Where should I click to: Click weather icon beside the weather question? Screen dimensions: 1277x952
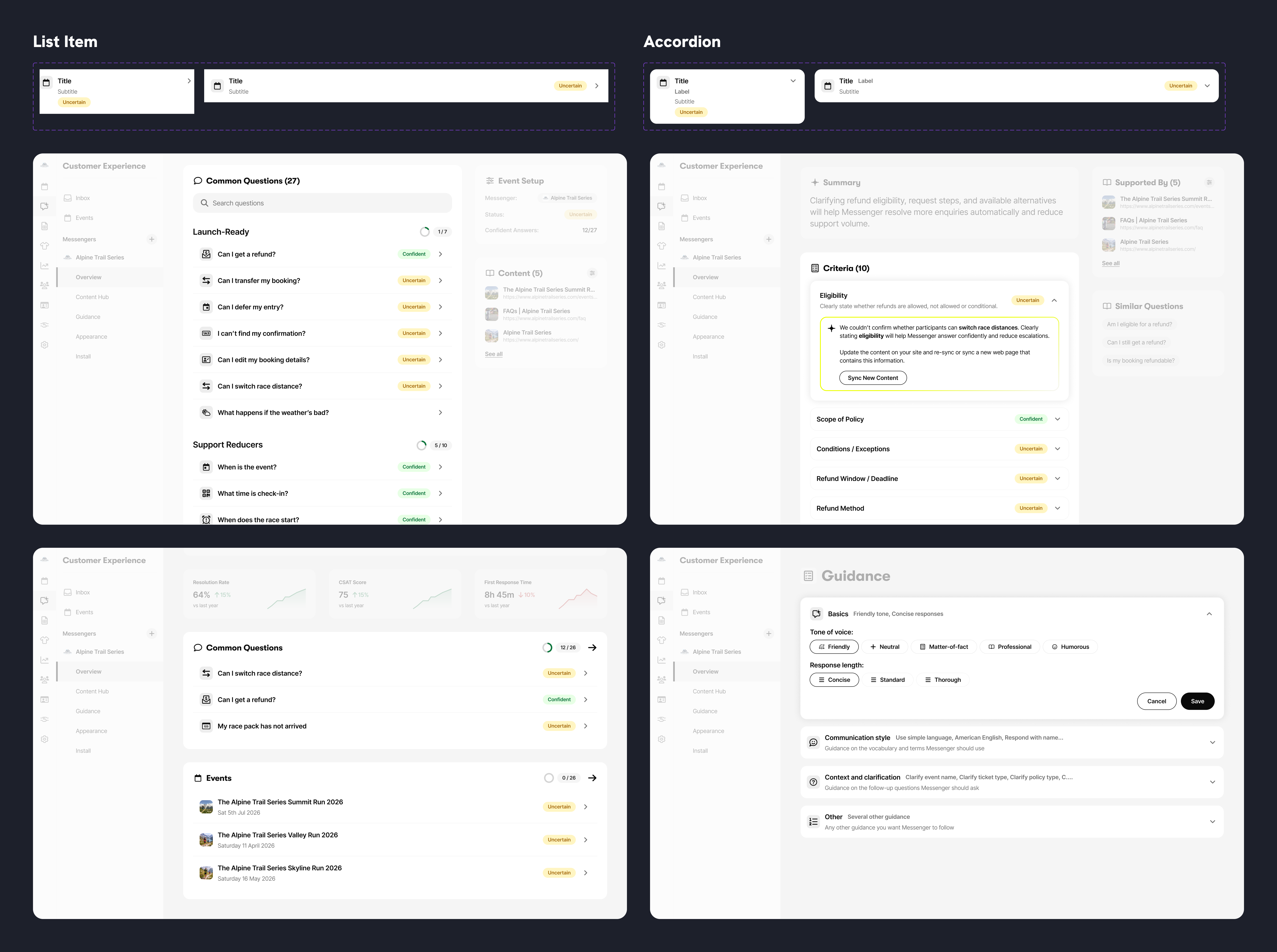tap(206, 413)
